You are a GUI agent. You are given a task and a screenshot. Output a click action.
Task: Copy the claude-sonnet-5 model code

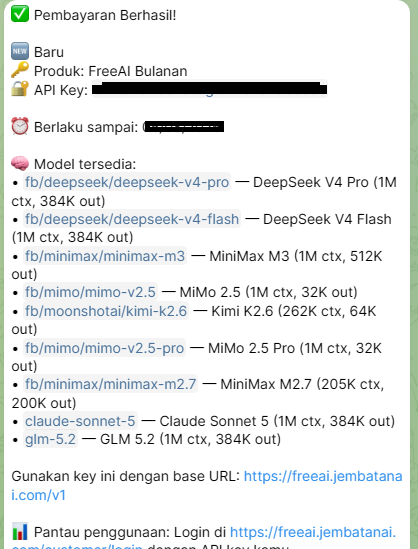pos(80,421)
